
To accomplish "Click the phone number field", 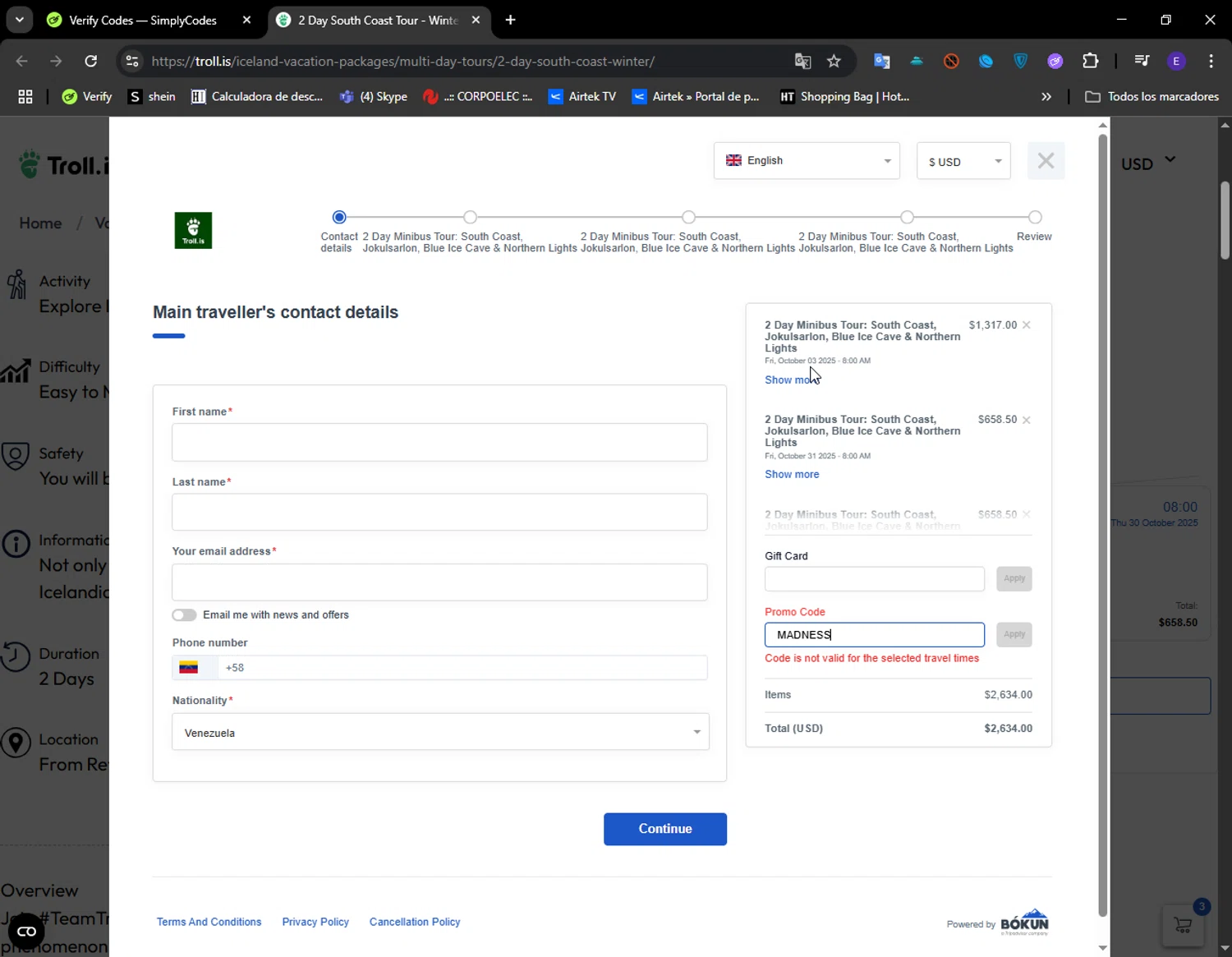I will coord(462,668).
